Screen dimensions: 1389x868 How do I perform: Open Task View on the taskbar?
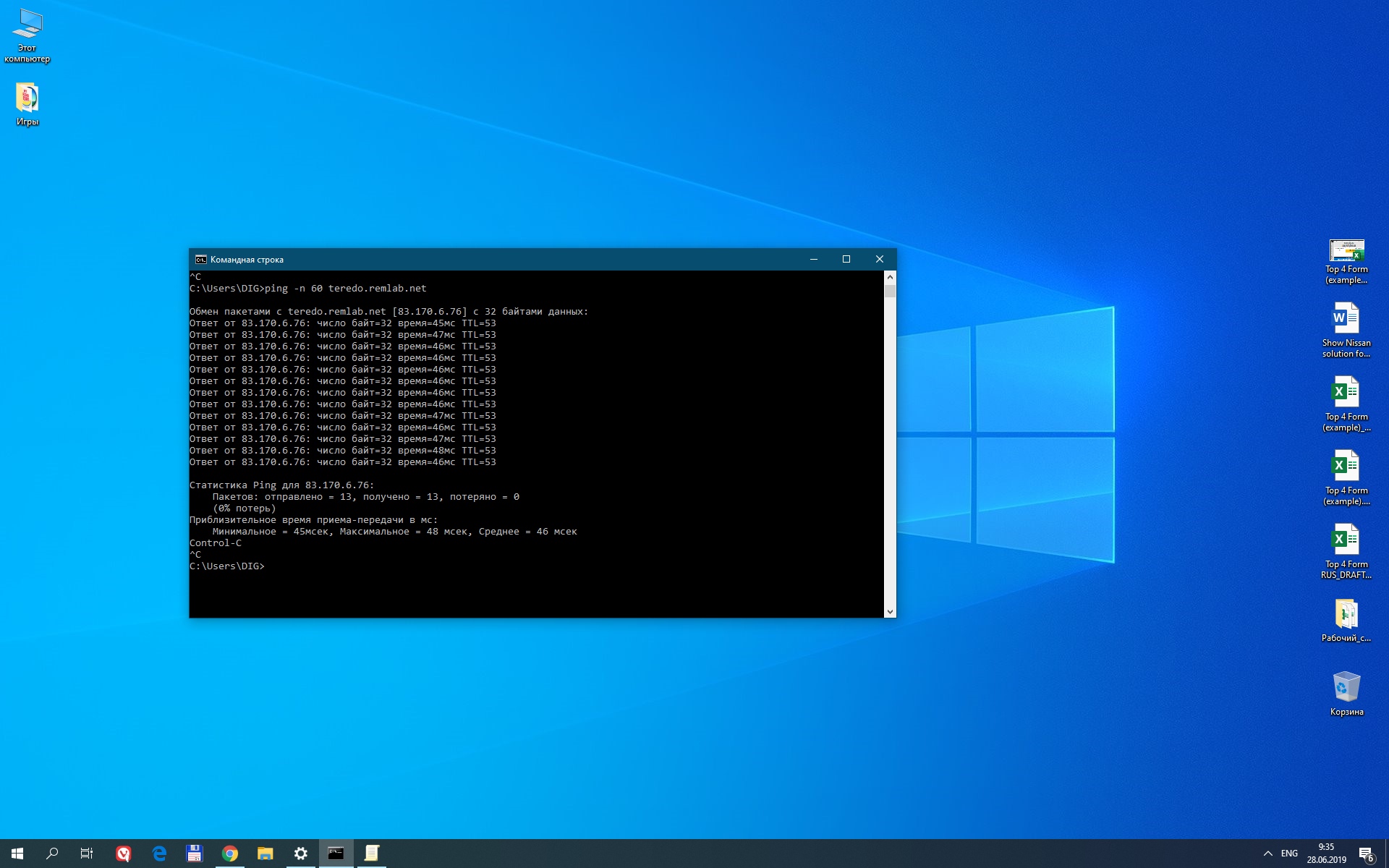tap(87, 854)
